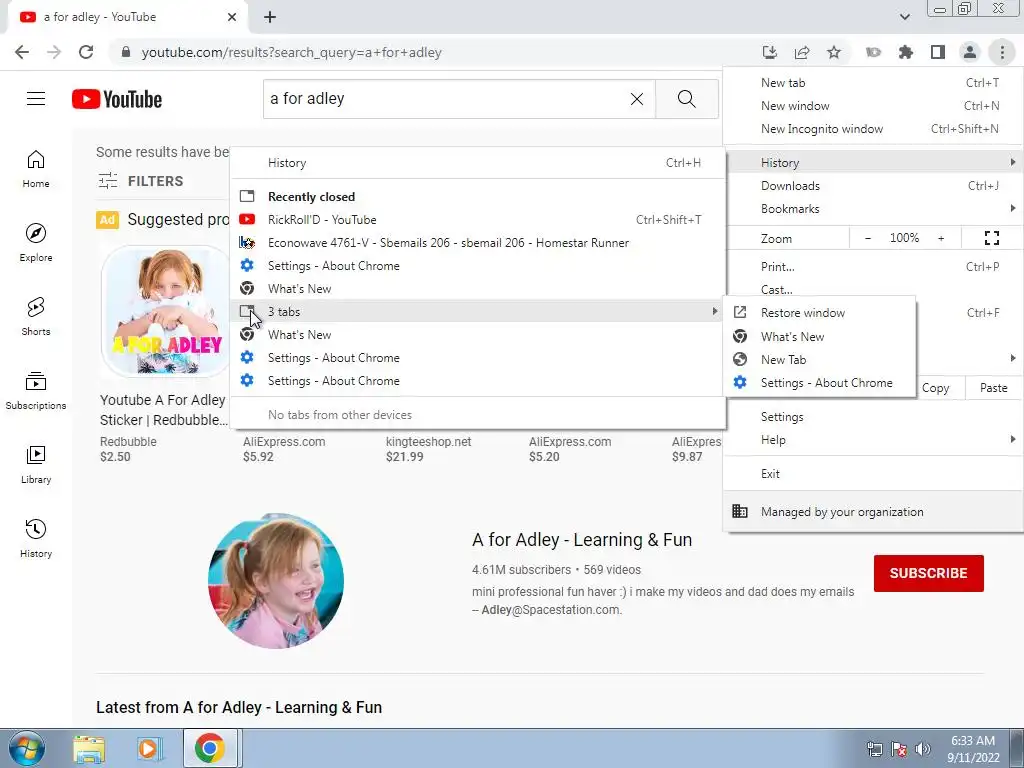Click the share this page icon
1024x768 pixels.
tap(802, 52)
